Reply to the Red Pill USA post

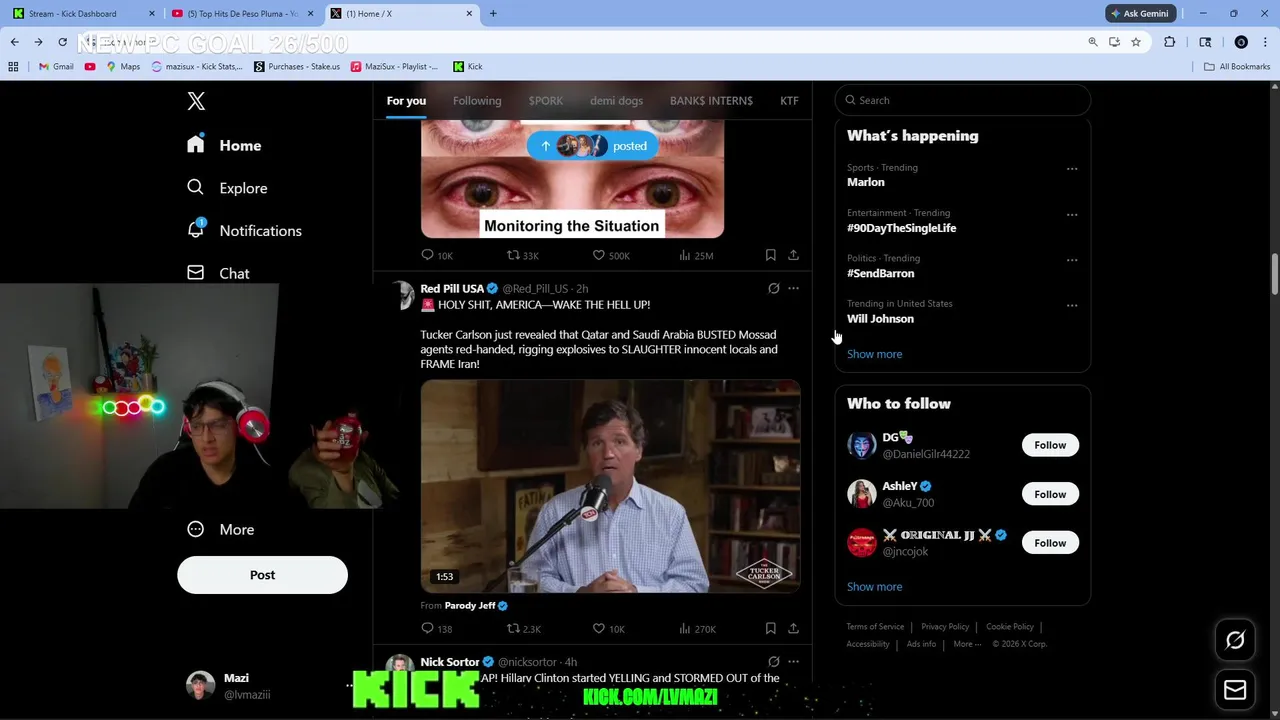tap(437, 629)
